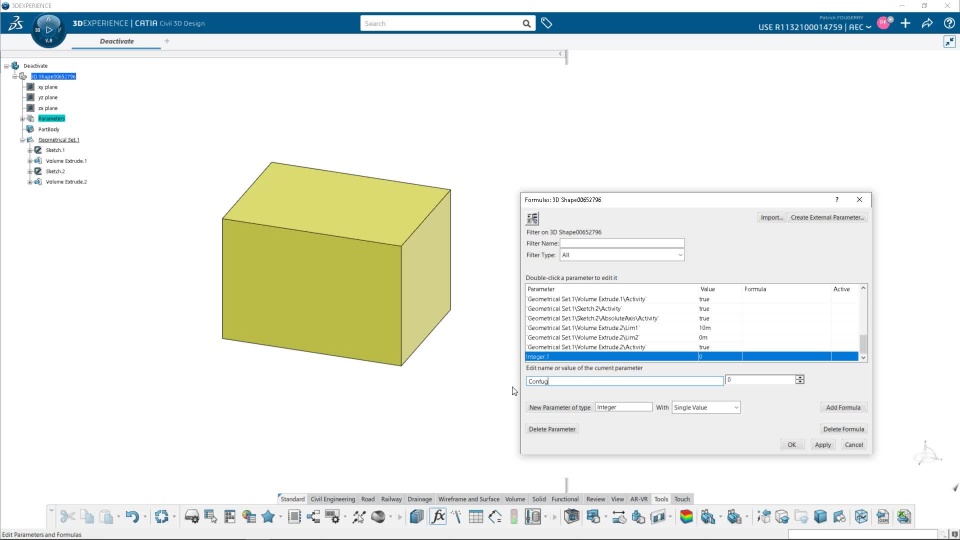This screenshot has height=540, width=960.
Task: Switch to the AR-VR tab
Action: (x=639, y=499)
